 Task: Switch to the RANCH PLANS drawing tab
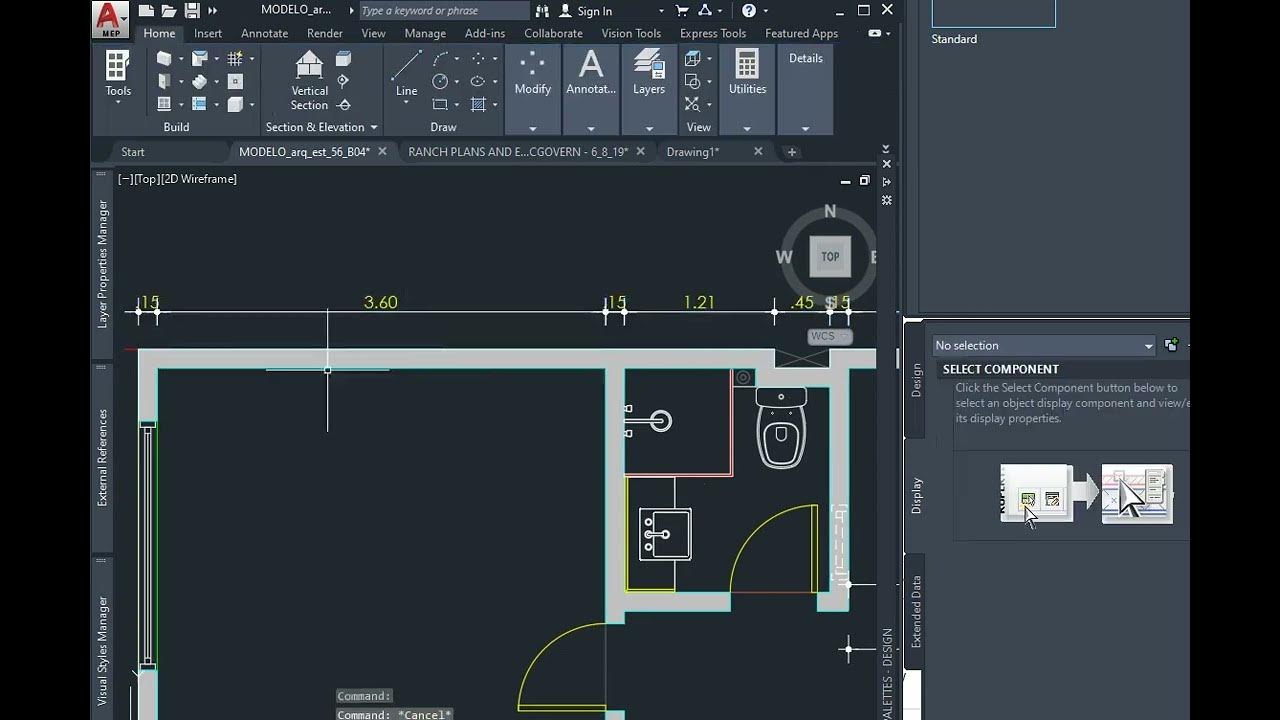[518, 152]
